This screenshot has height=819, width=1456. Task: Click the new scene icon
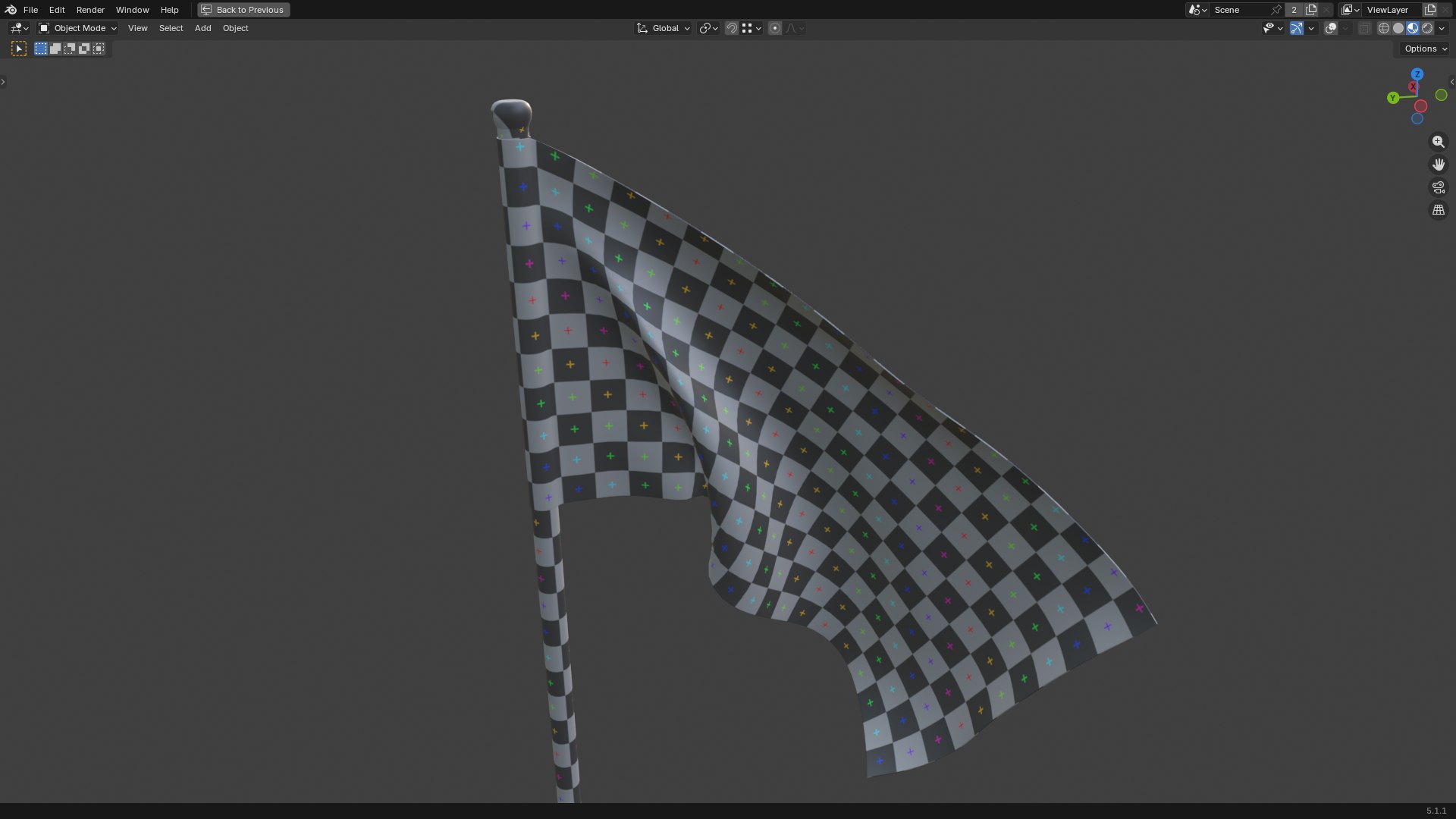1311,10
